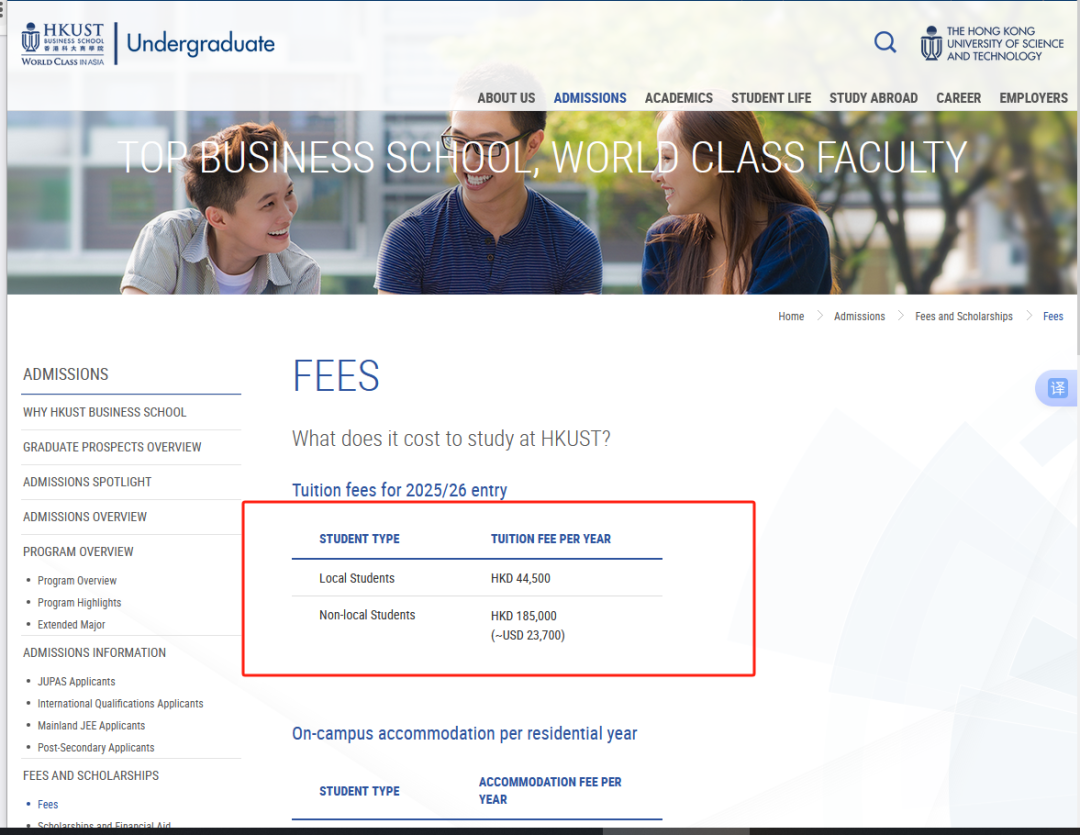Click the Non-local Students table cell
Image resolution: width=1080 pixels, height=835 pixels.
[x=367, y=615]
